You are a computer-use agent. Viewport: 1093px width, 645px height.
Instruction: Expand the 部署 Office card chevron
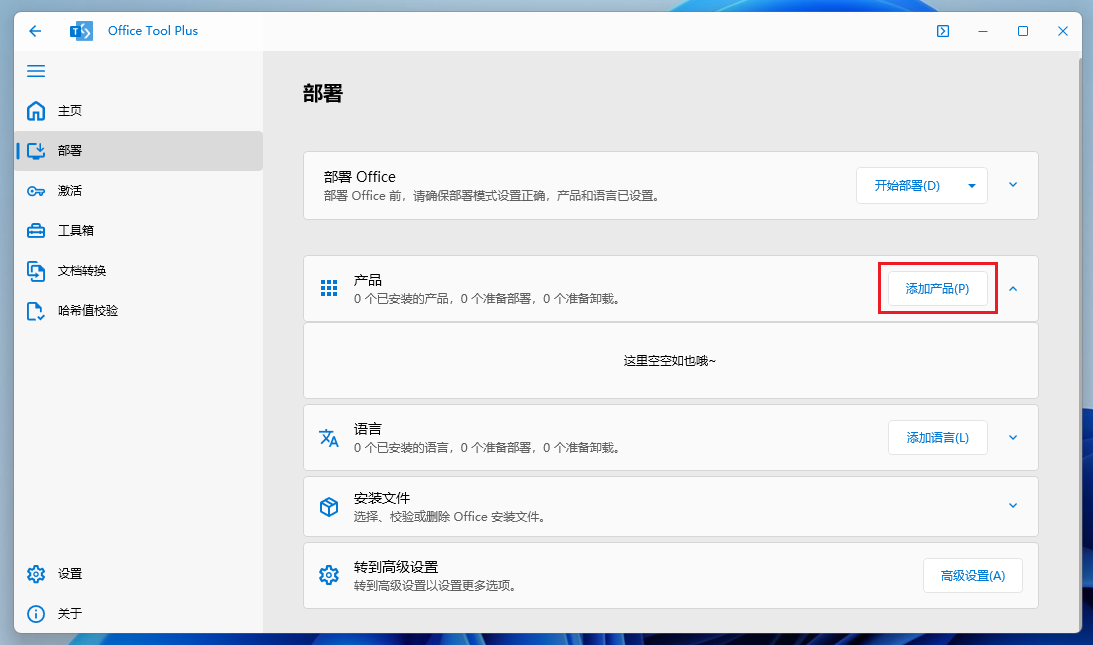(x=1013, y=185)
